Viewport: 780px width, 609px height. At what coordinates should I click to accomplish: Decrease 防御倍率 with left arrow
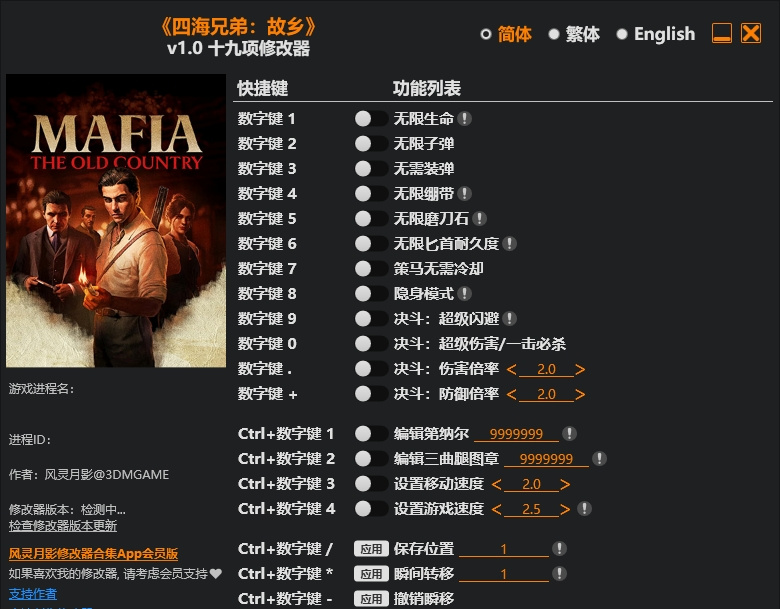tap(511, 394)
